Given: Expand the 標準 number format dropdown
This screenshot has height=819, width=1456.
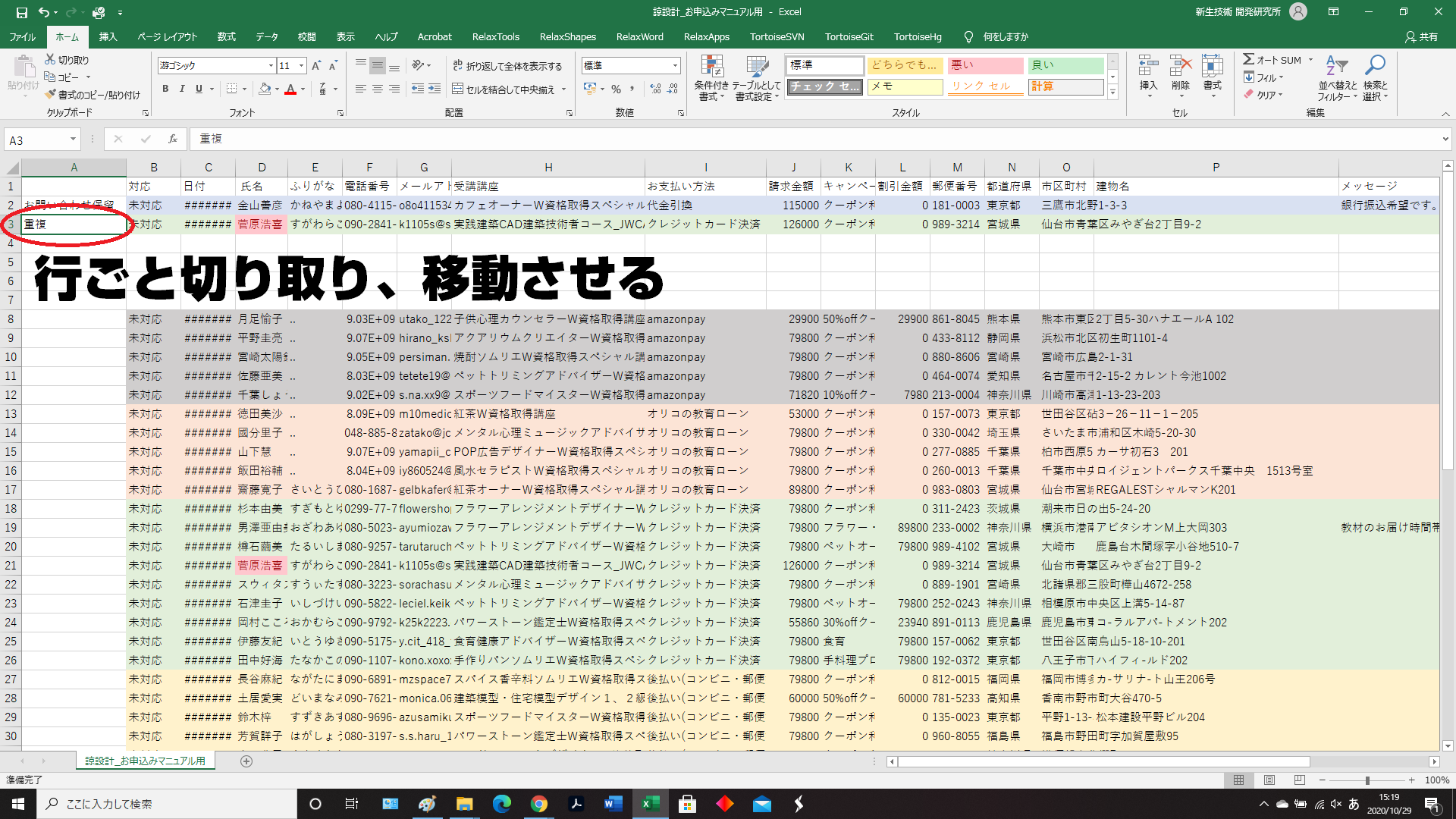Looking at the screenshot, I should point(675,66).
